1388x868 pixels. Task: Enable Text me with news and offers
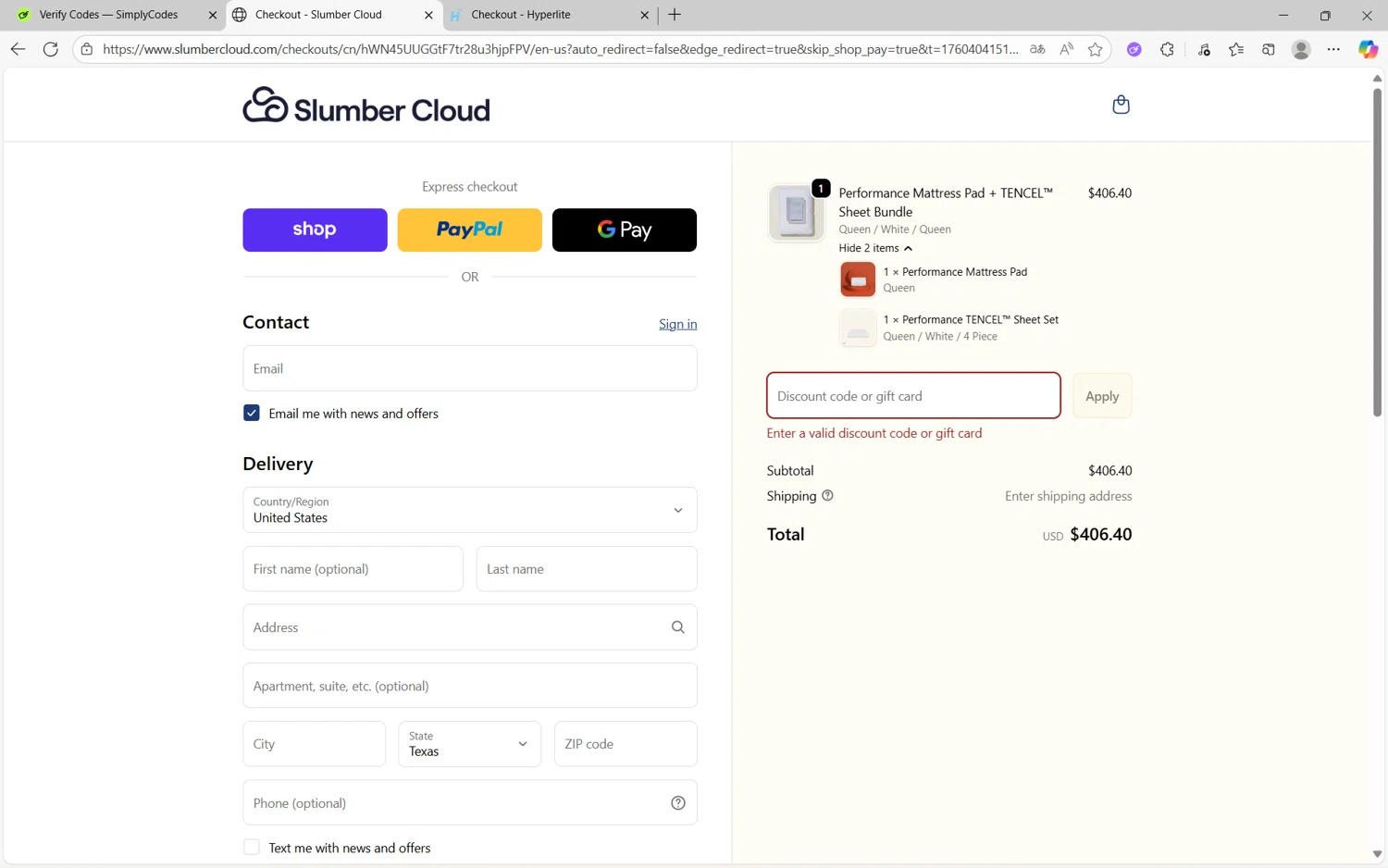point(252,848)
